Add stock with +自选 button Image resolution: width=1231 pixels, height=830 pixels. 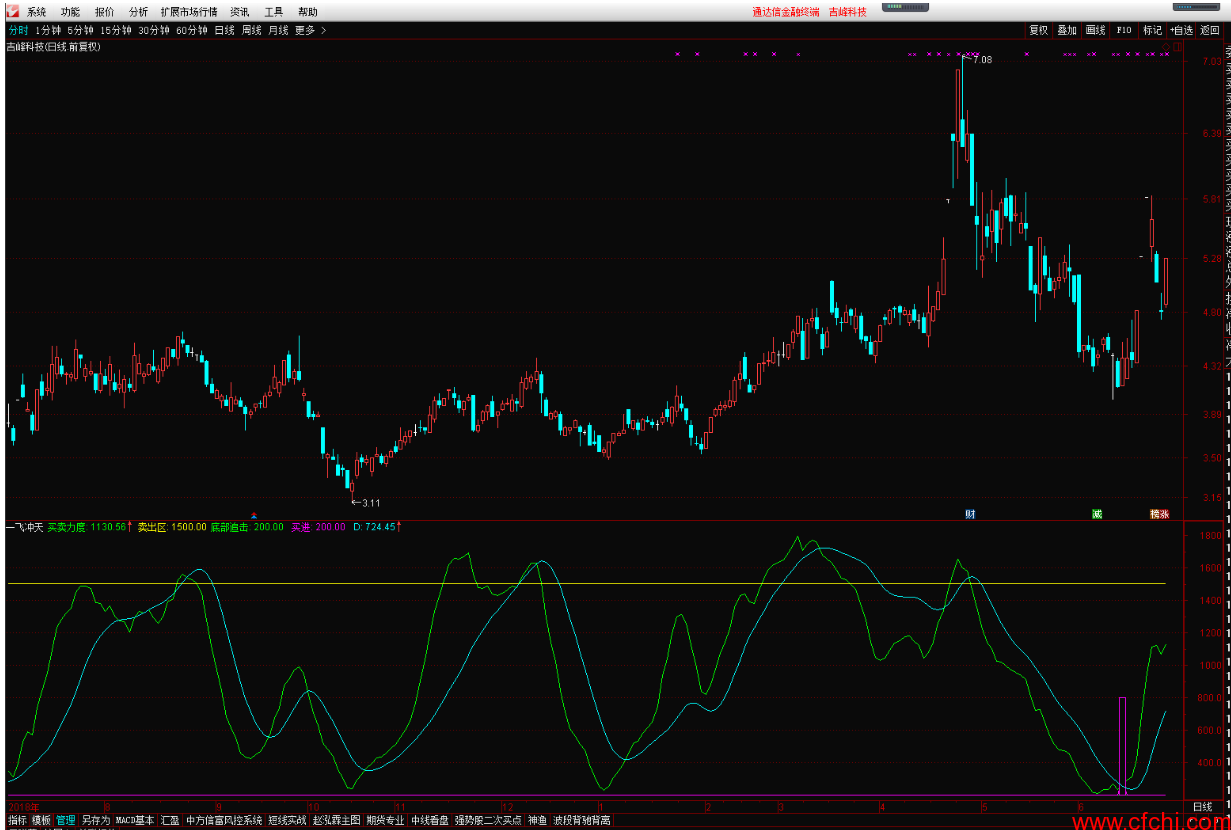coord(1181,30)
